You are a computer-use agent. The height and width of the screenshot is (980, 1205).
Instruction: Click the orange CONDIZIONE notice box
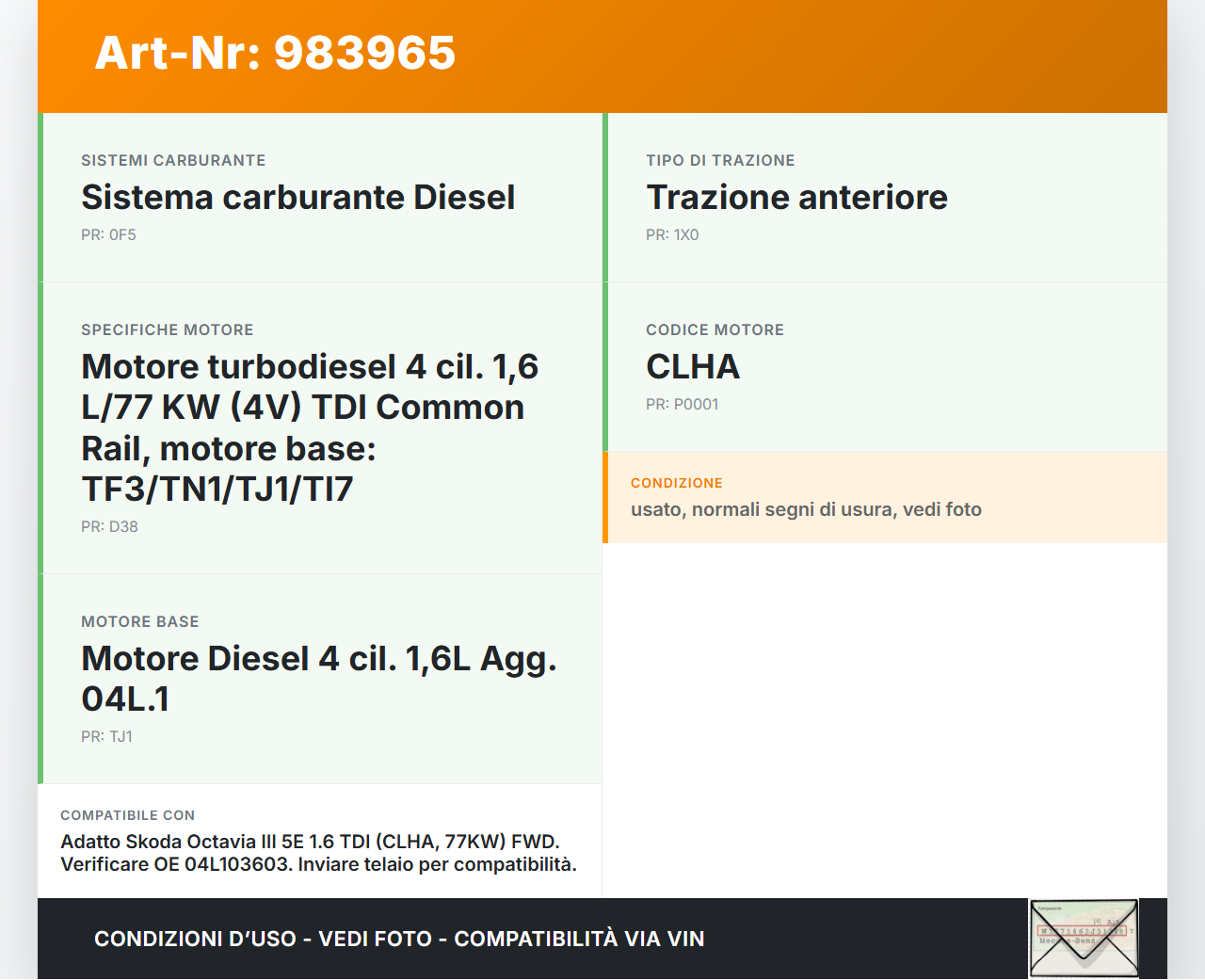885,497
